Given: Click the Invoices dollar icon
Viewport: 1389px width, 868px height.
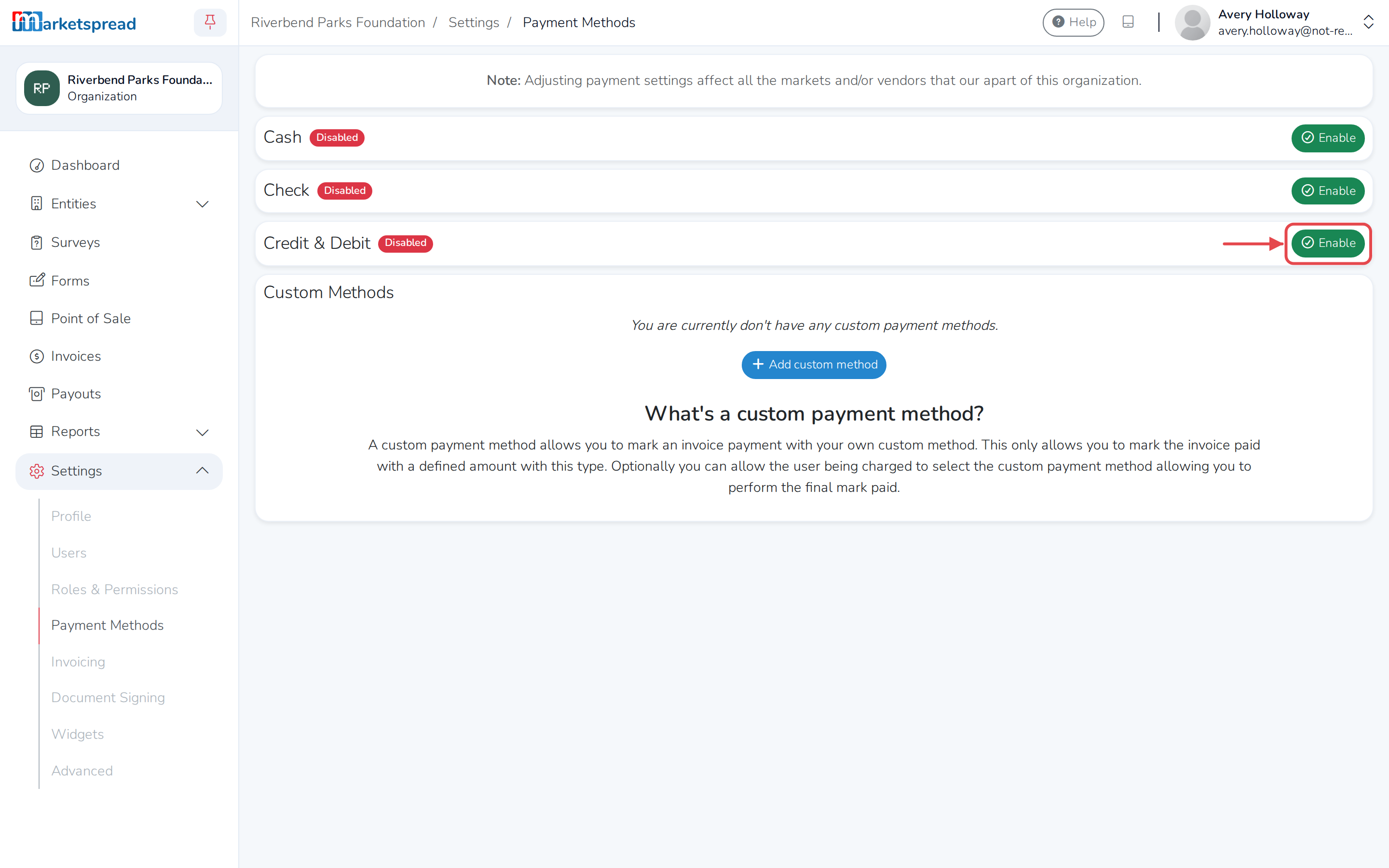Looking at the screenshot, I should click(37, 356).
